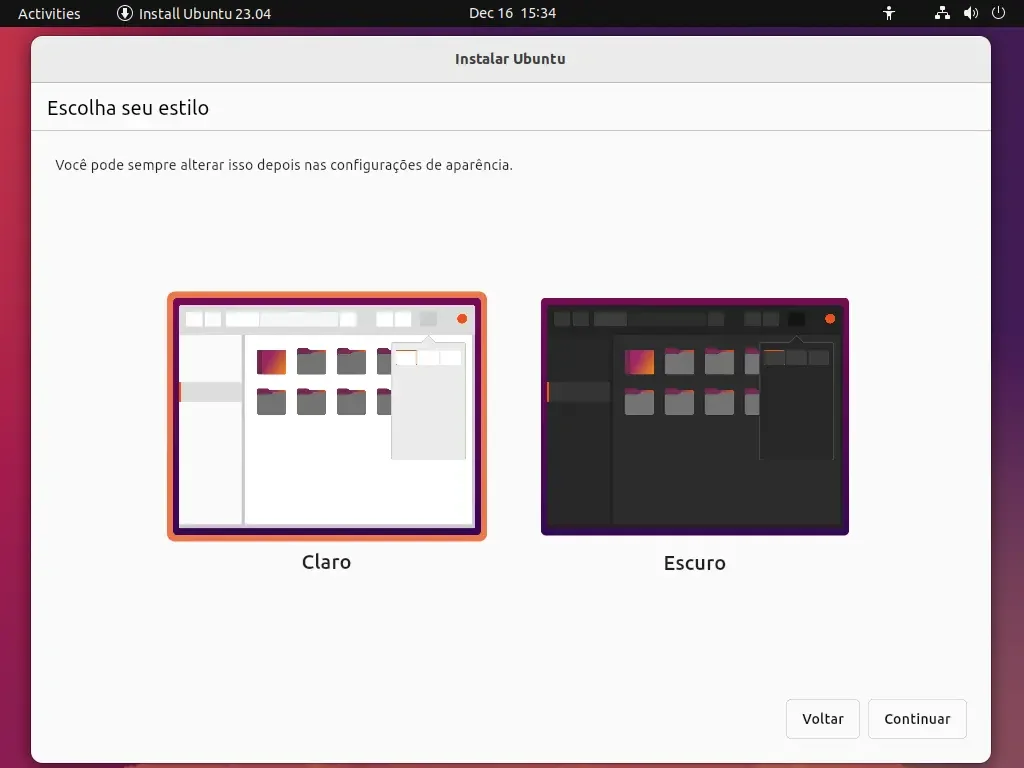Image resolution: width=1024 pixels, height=768 pixels.
Task: Click the Instalar Ubuntu window title
Action: (x=510, y=59)
